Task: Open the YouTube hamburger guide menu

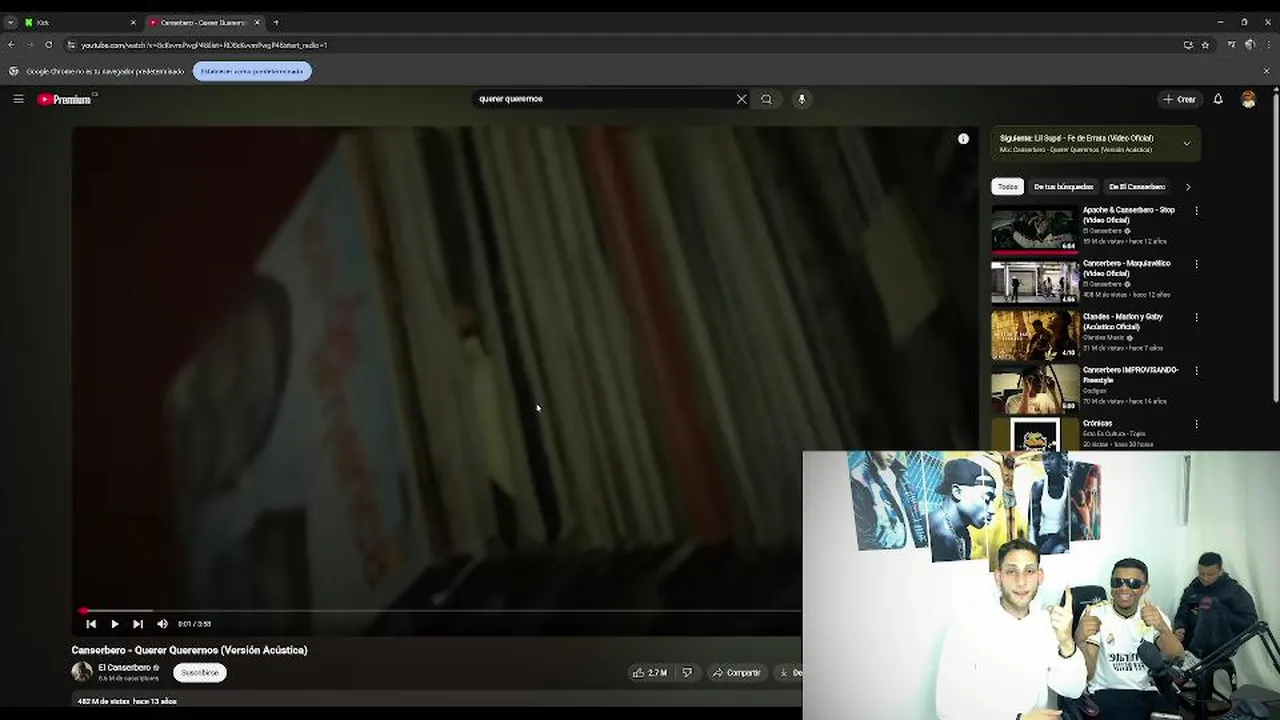Action: click(18, 99)
